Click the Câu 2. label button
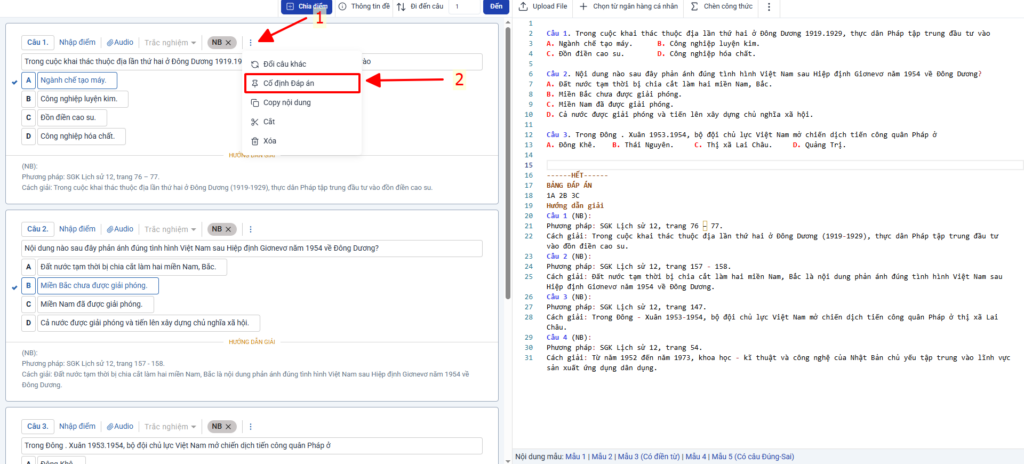 click(x=37, y=229)
